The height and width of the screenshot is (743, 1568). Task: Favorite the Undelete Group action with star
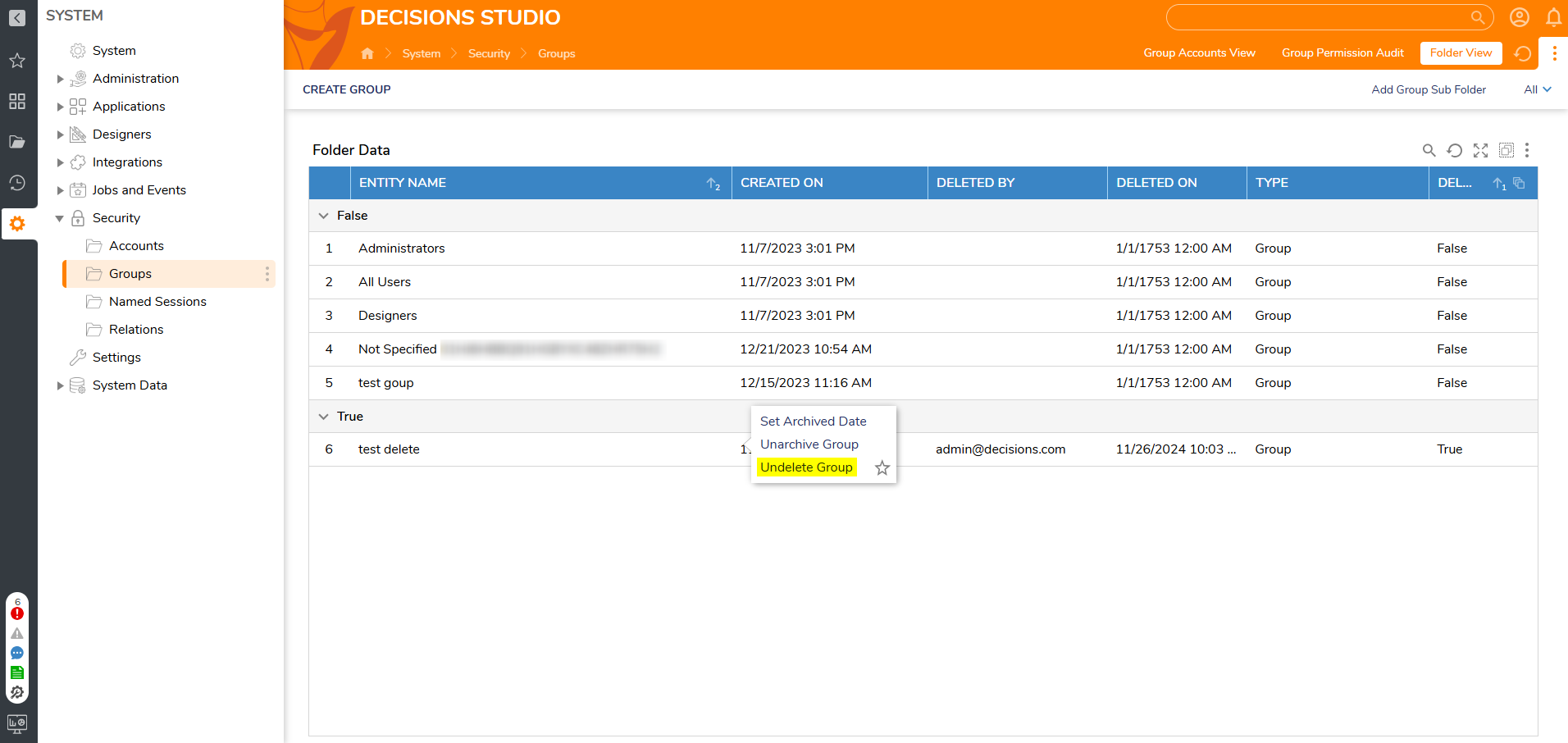click(882, 467)
